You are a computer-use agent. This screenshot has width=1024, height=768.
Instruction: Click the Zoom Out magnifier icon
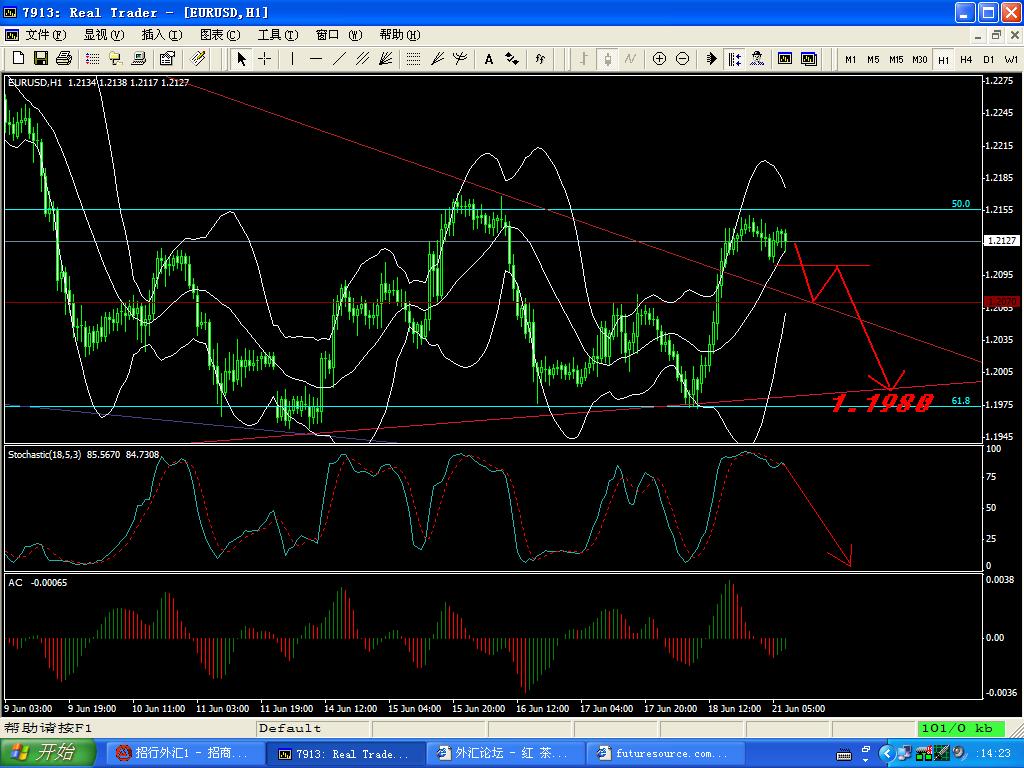(x=682, y=59)
